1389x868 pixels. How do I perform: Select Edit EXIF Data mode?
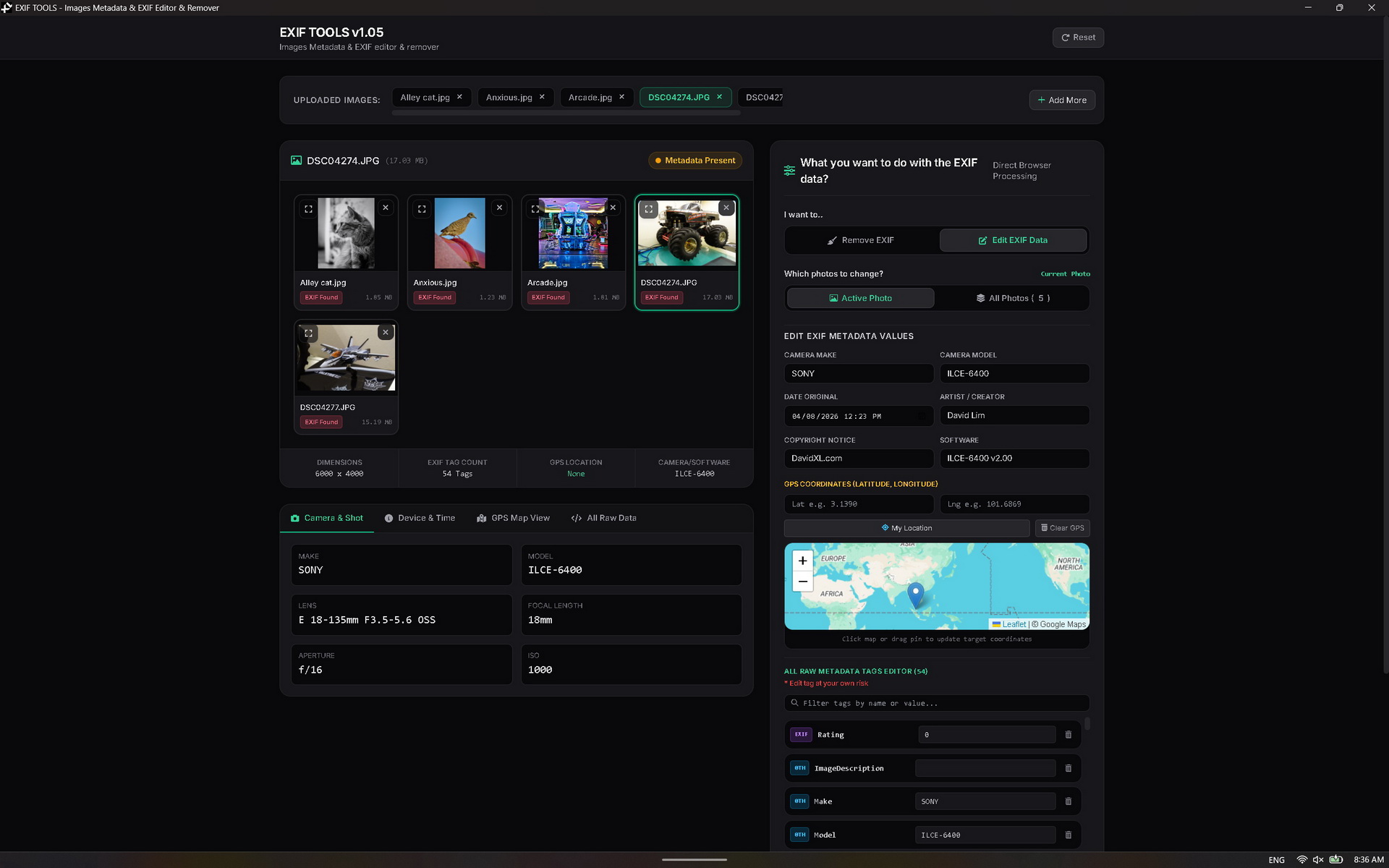(x=1013, y=240)
